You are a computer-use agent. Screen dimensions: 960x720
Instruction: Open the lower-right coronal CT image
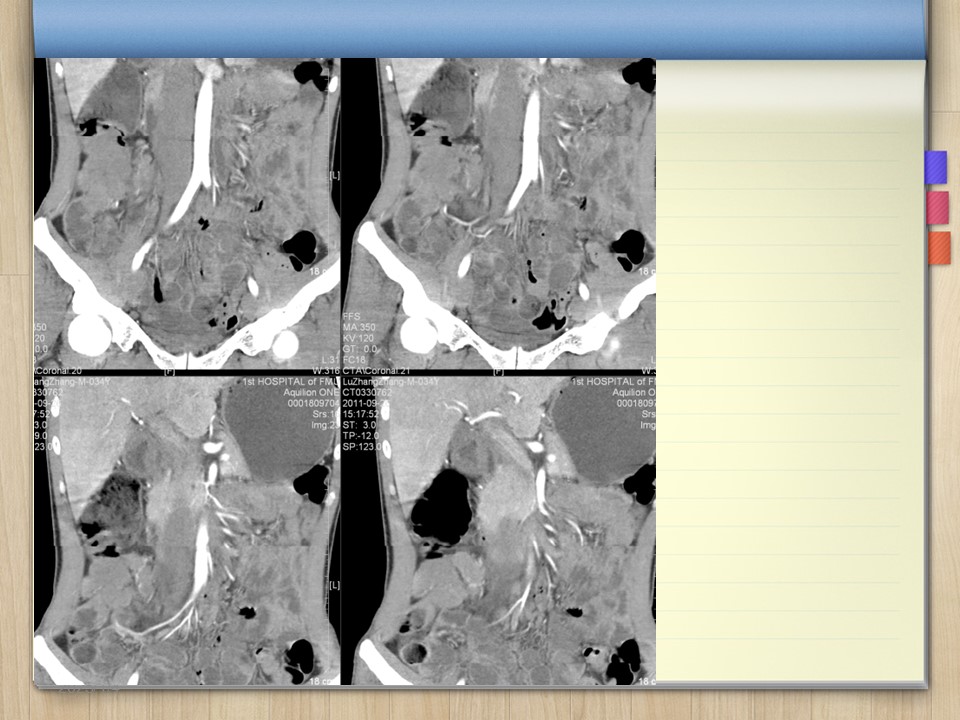tap(498, 530)
